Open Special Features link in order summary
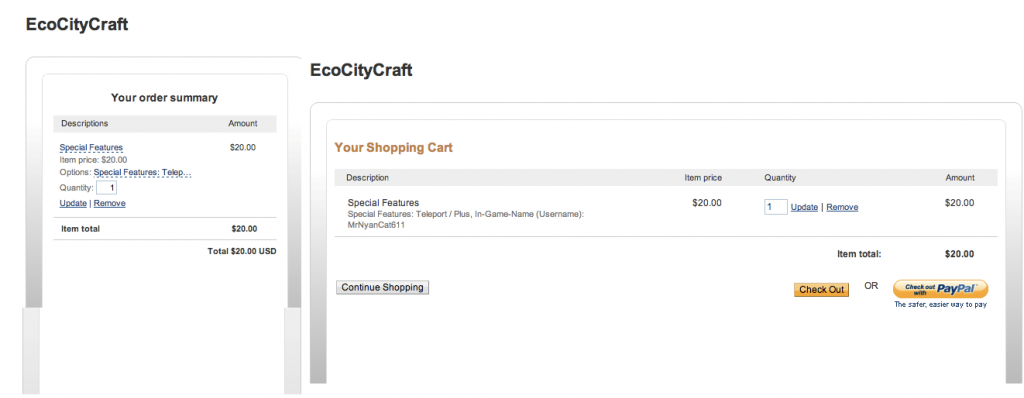Screen dimensions: 1024x398 pyautogui.click(x=91, y=148)
